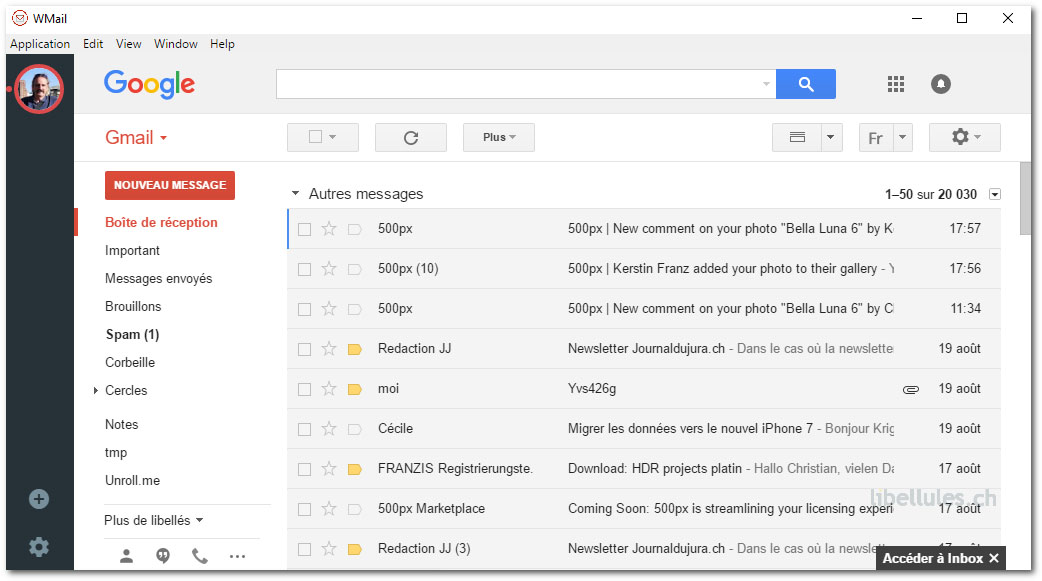Star the Cécile message
Viewport: 1042px width, 581px height.
[329, 429]
